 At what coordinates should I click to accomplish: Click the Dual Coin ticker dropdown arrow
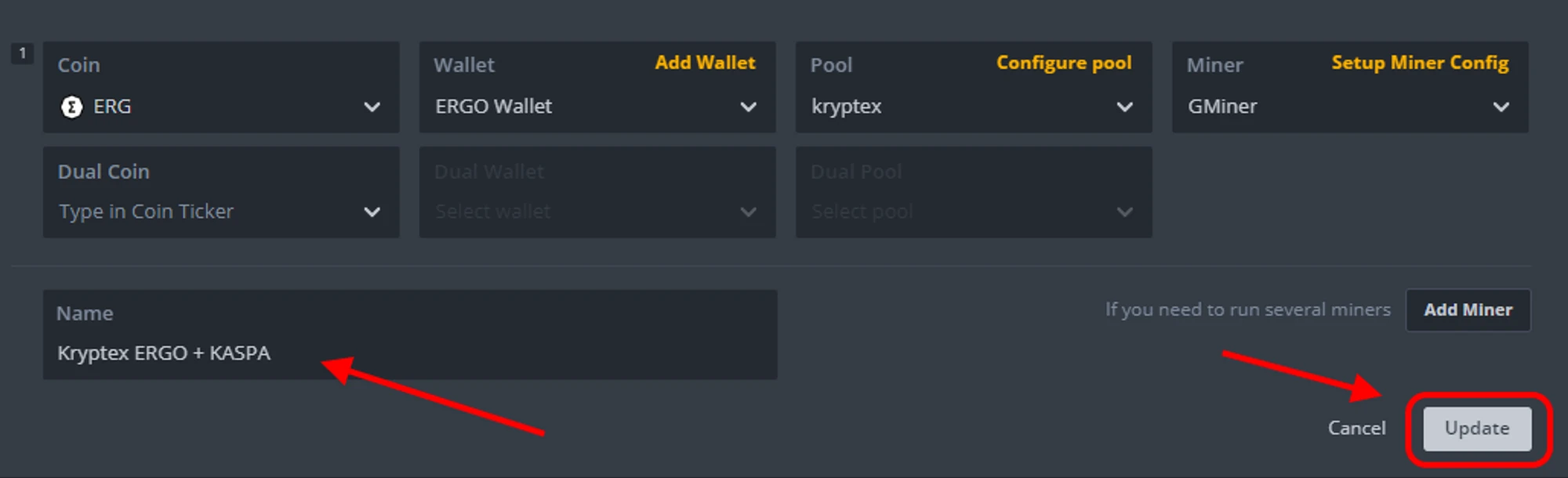372,212
